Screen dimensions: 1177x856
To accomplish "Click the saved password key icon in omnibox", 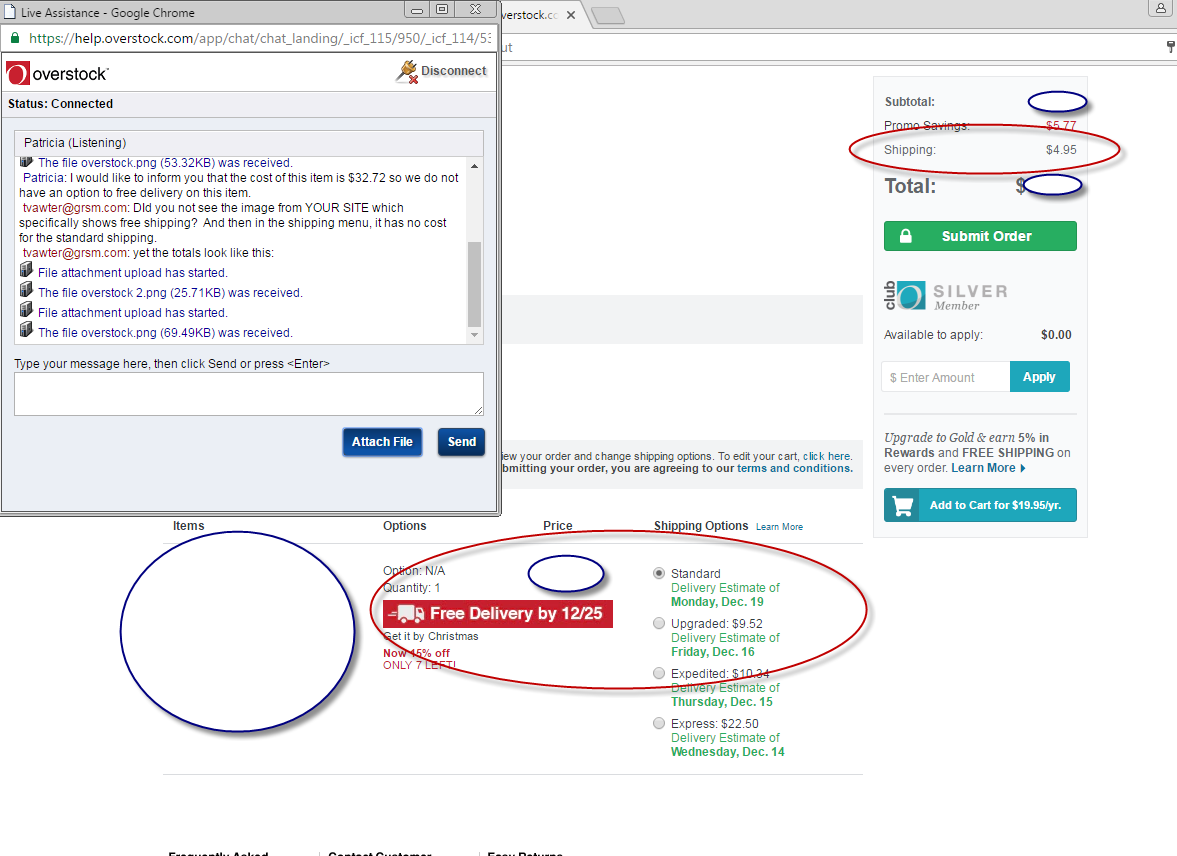I will tap(1170, 46).
